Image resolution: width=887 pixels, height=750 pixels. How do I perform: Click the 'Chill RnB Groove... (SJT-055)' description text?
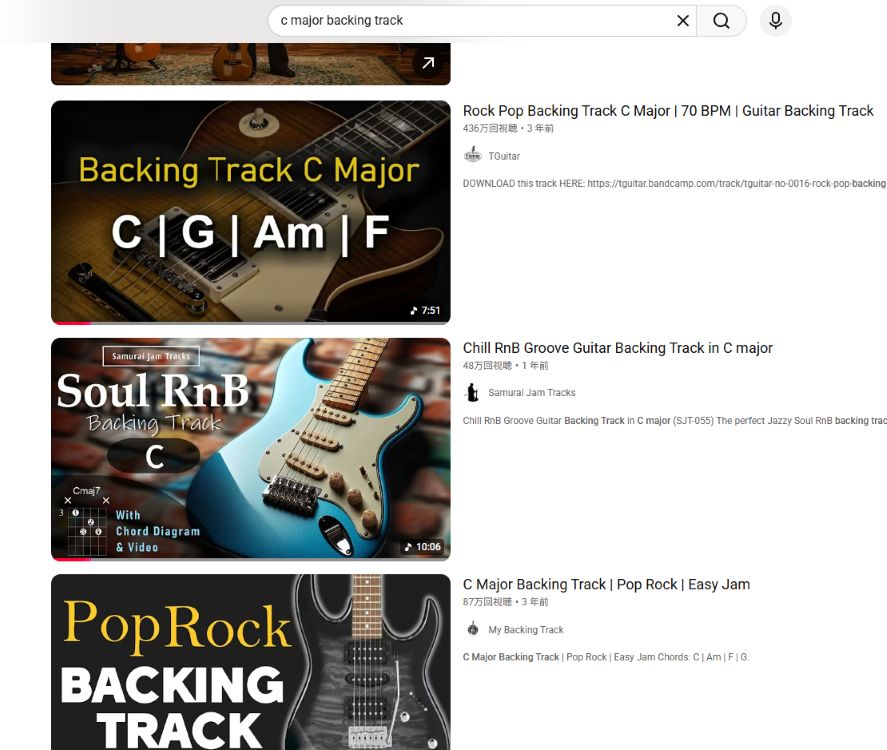[x=674, y=420]
